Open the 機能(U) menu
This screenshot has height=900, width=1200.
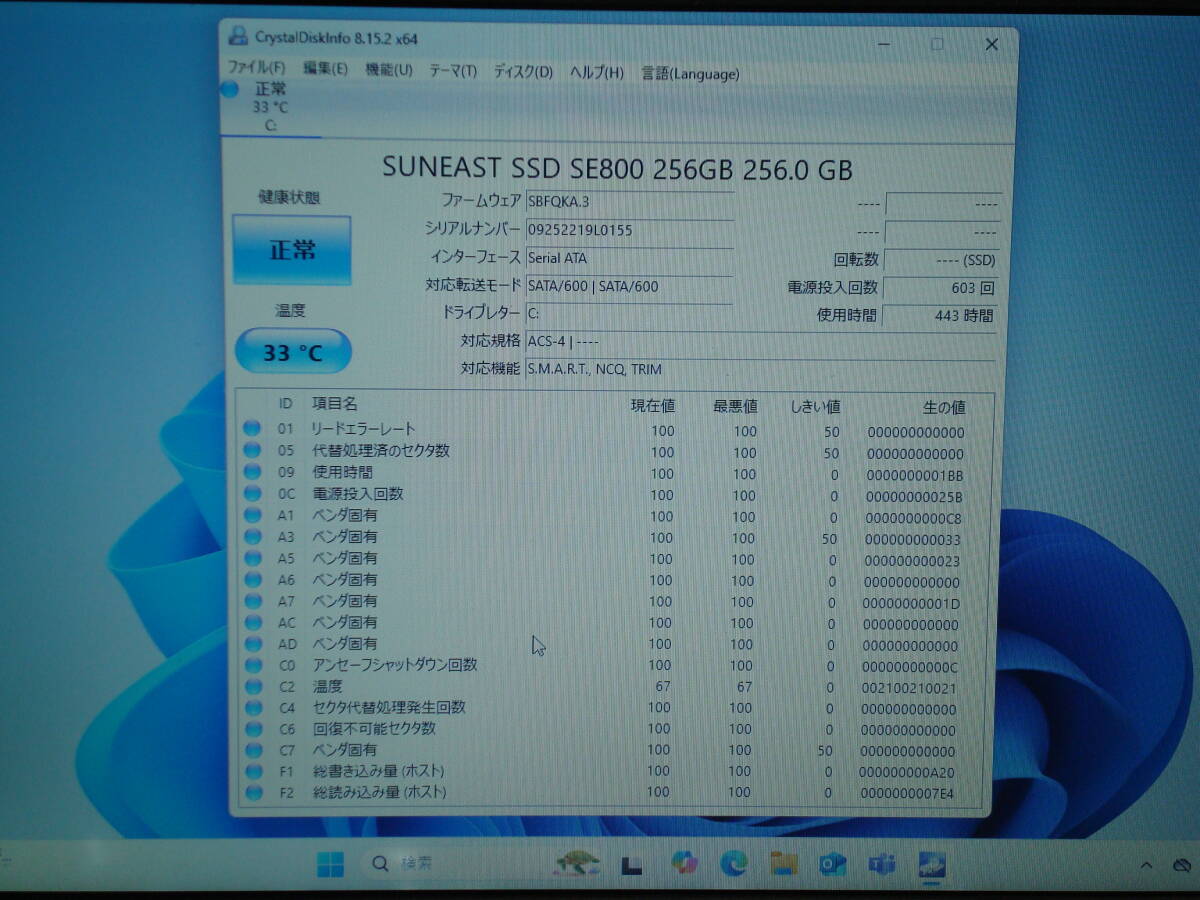tap(389, 71)
